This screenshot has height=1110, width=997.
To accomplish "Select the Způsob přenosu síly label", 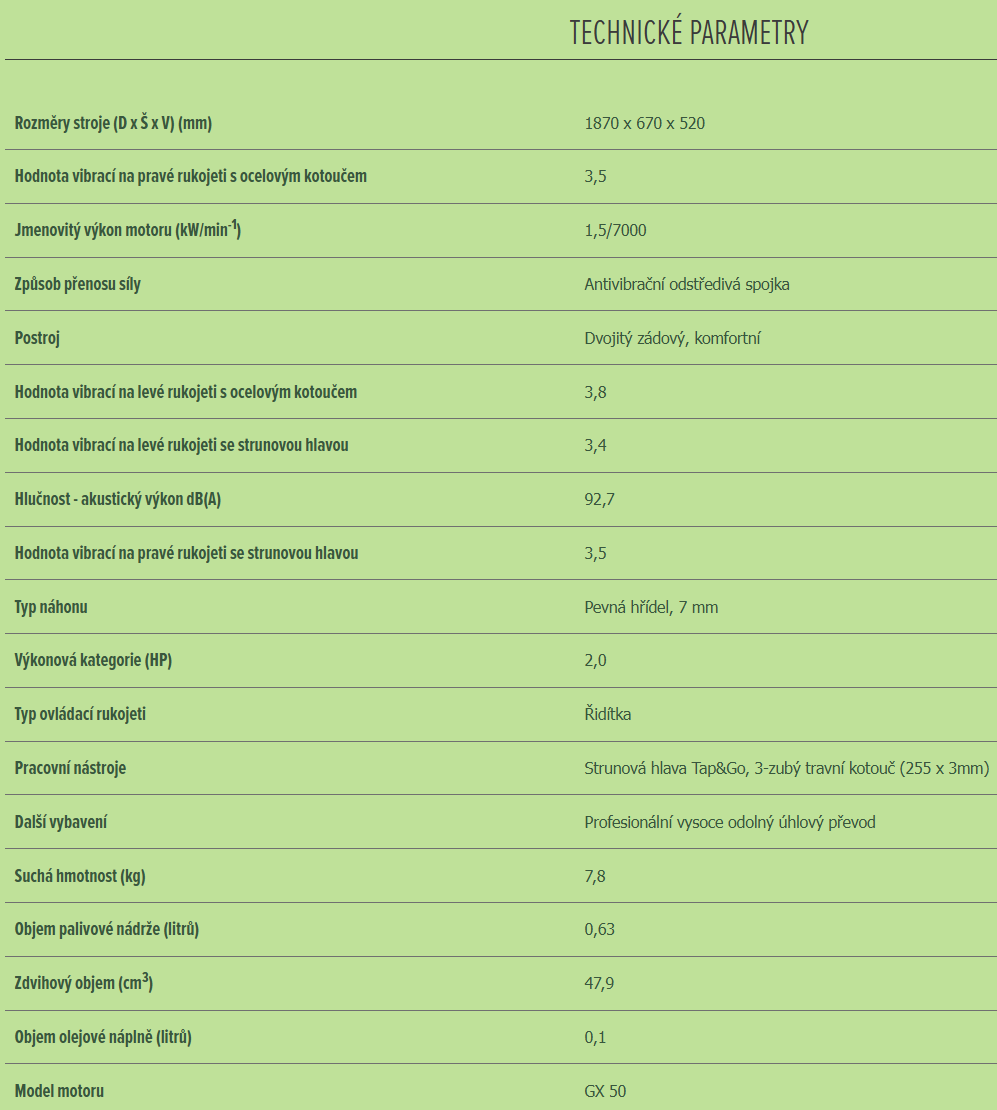I will [78, 284].
